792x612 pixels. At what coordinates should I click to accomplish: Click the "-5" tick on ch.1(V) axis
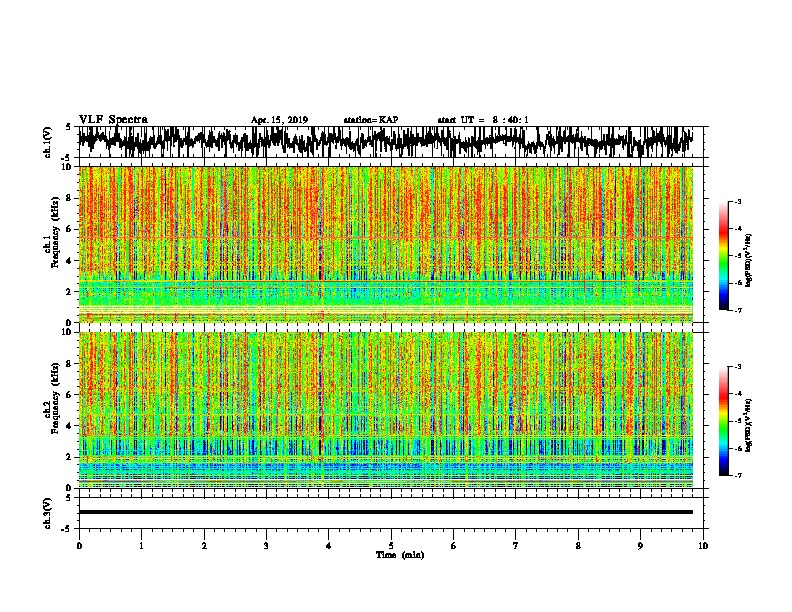pyautogui.click(x=67, y=159)
